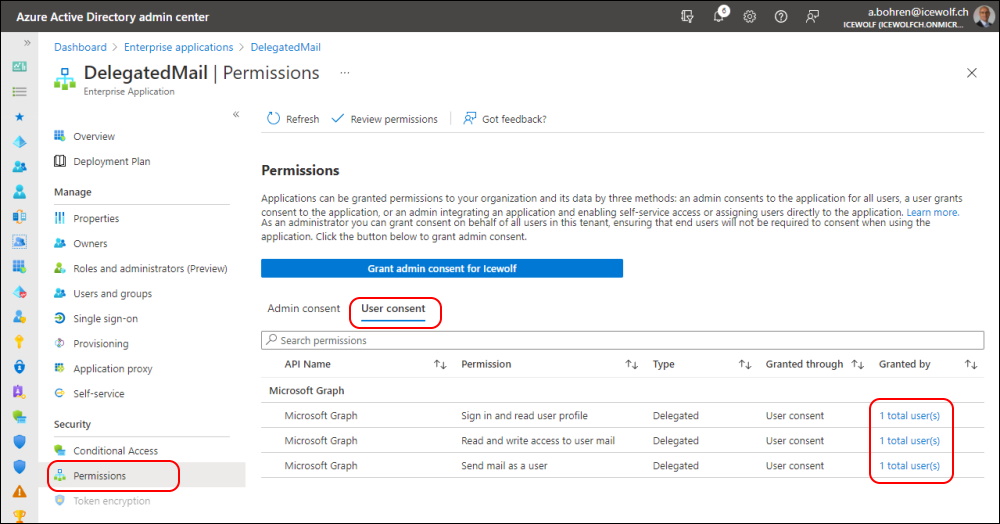The width and height of the screenshot is (1000, 524).
Task: Open the ellipsis more options beside Permissions title
Action: pyautogui.click(x=345, y=73)
